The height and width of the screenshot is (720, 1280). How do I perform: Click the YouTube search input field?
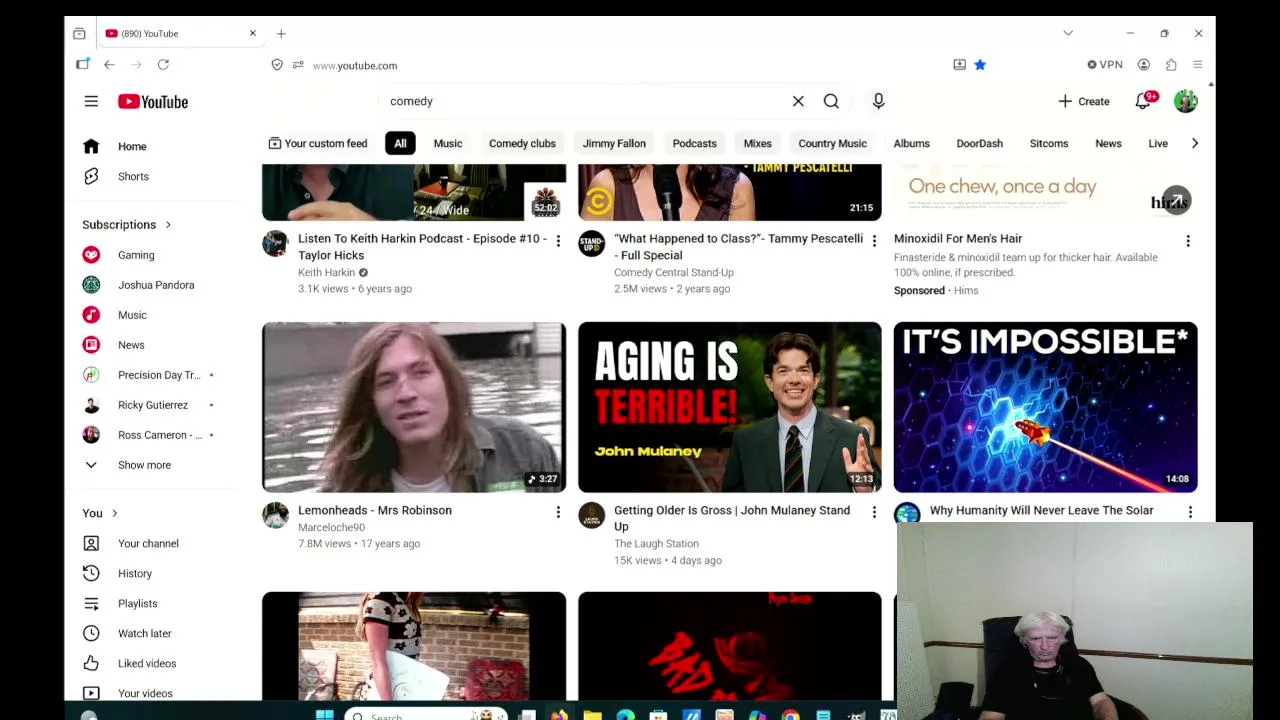click(585, 101)
